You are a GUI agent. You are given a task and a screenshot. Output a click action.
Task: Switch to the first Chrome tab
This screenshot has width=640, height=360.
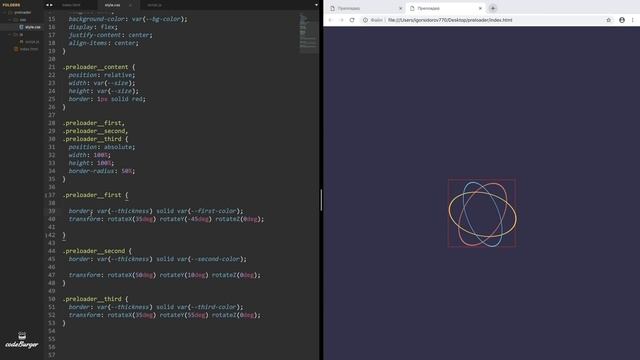point(365,8)
